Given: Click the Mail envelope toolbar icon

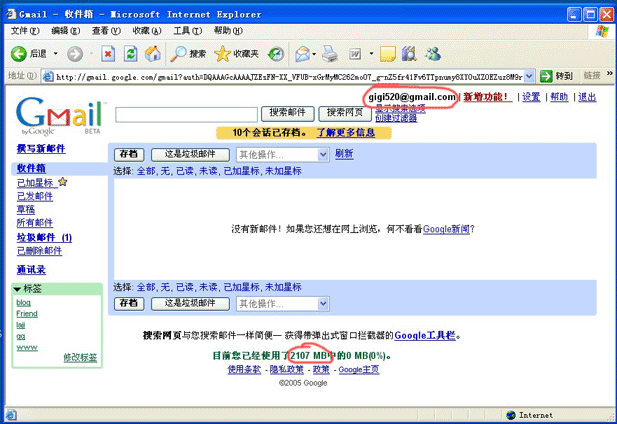Looking at the screenshot, I should [303, 54].
